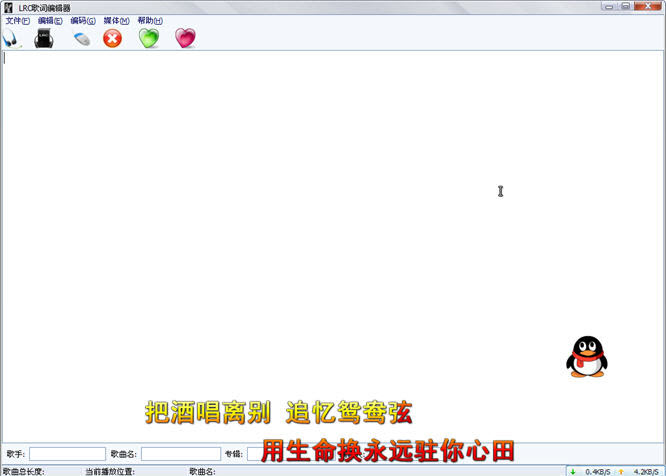Image resolution: width=666 pixels, height=476 pixels.
Task: Click the headphones icon in the toolbar
Action: point(11,39)
